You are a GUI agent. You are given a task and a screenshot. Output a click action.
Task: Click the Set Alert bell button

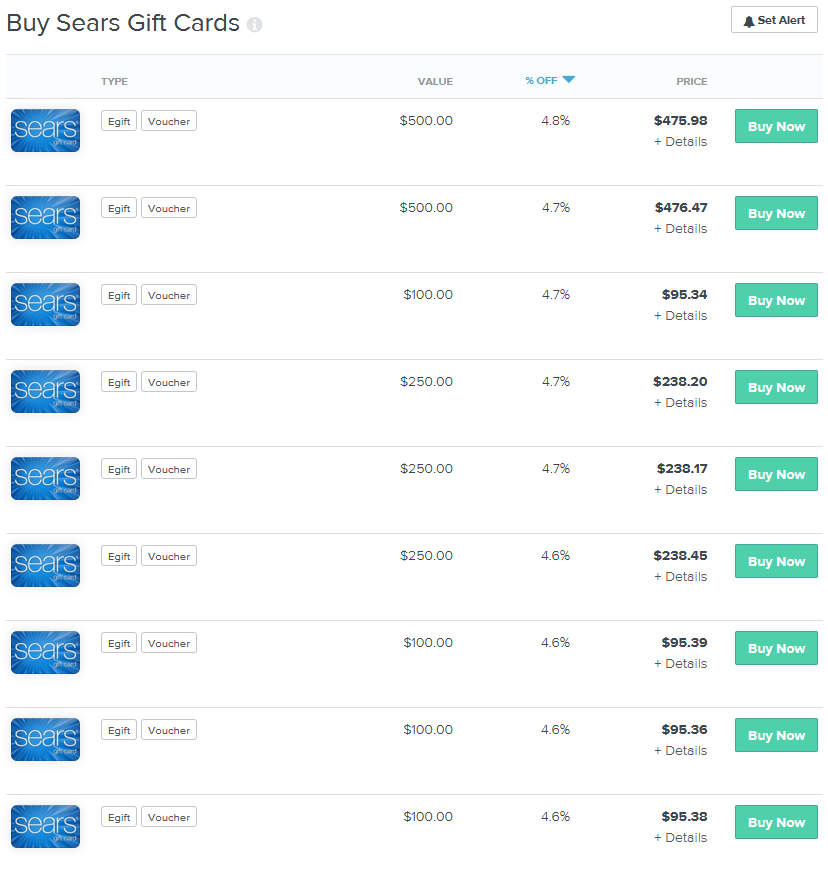774,20
